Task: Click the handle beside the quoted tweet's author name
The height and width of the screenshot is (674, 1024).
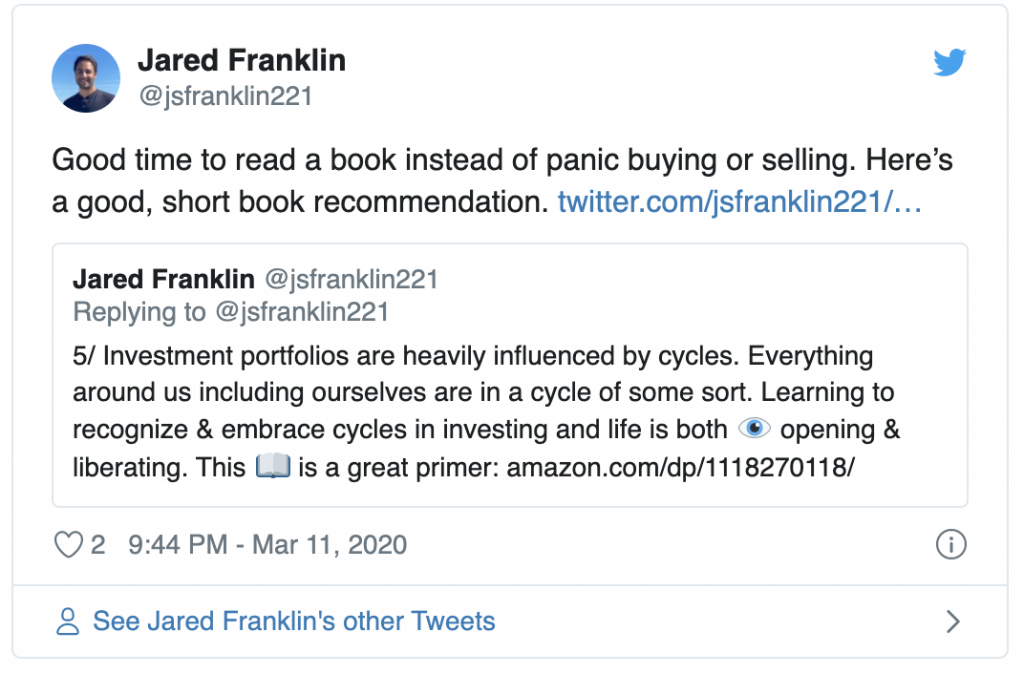Action: click(350, 278)
